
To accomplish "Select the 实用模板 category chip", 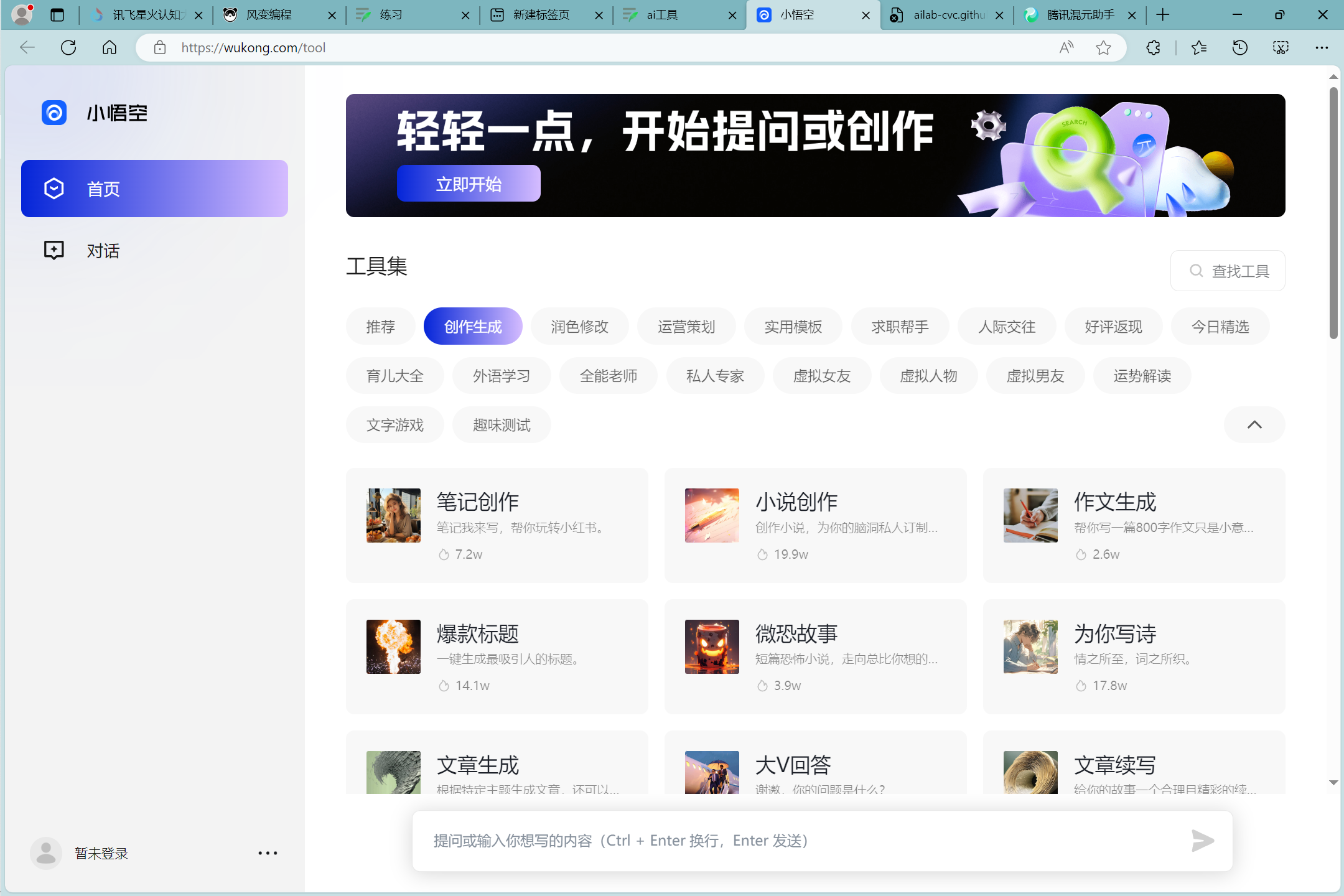I will tap(793, 326).
